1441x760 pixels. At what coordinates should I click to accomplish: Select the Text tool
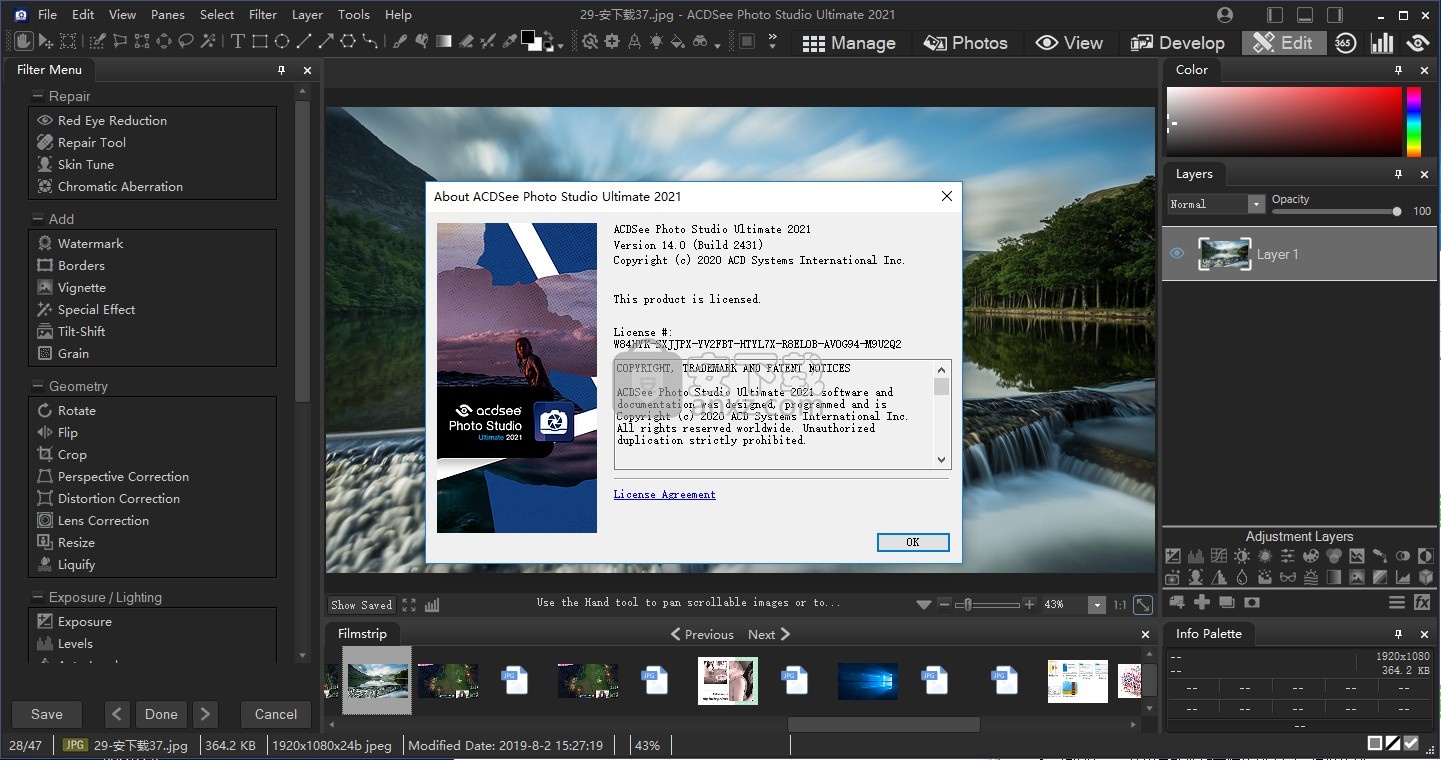click(x=237, y=42)
